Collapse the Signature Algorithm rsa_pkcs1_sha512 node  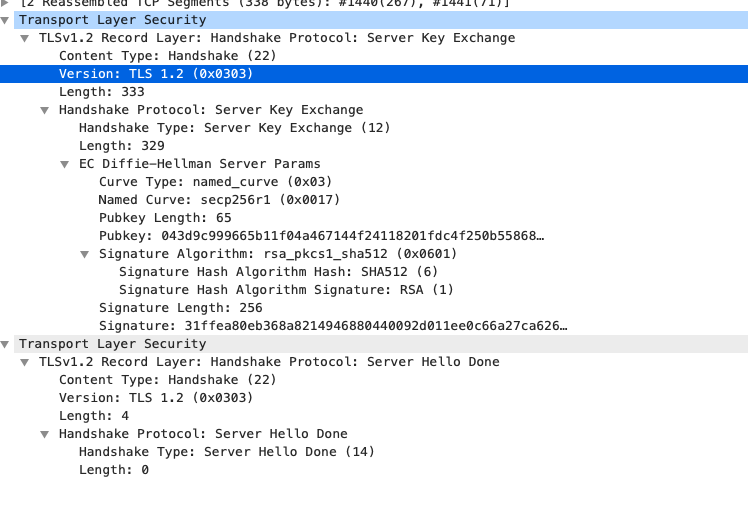85,254
